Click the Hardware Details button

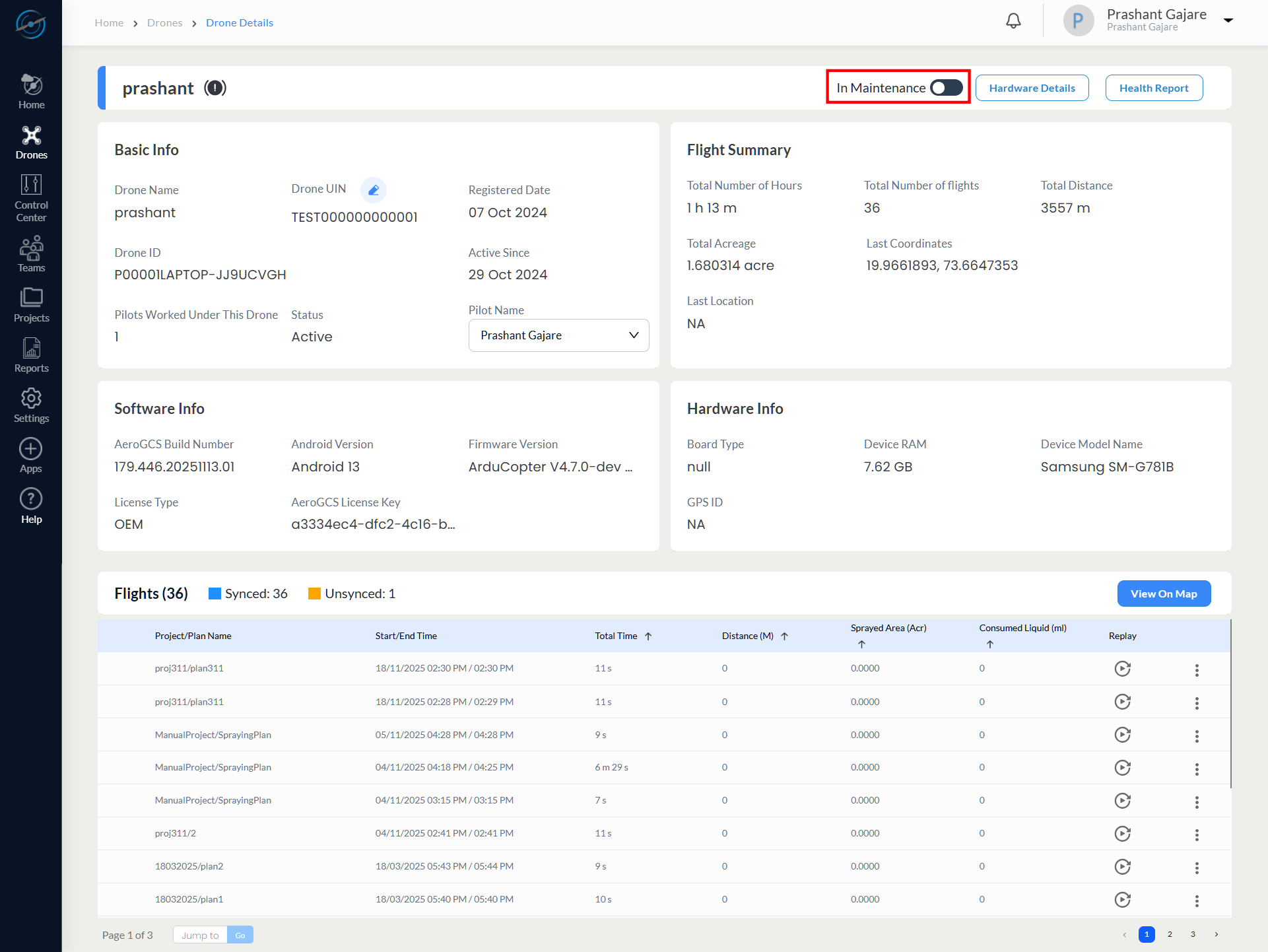click(1032, 88)
